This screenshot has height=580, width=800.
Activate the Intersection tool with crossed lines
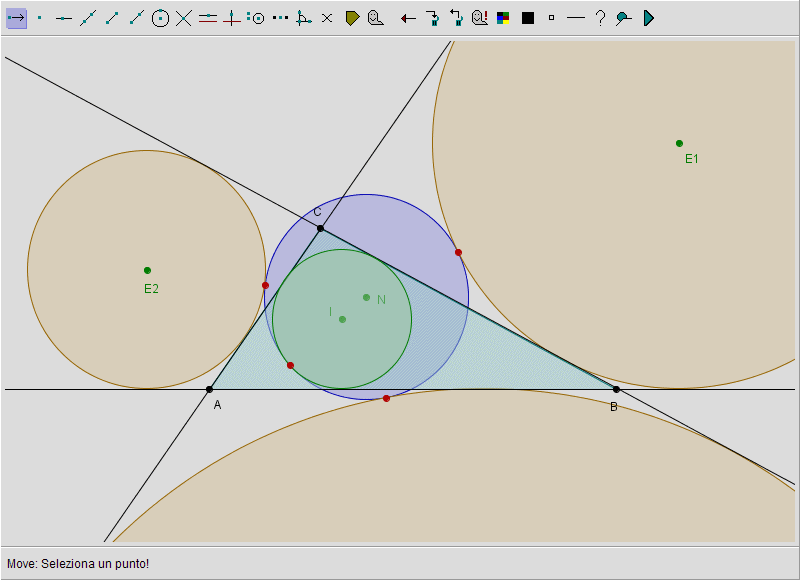tap(184, 18)
